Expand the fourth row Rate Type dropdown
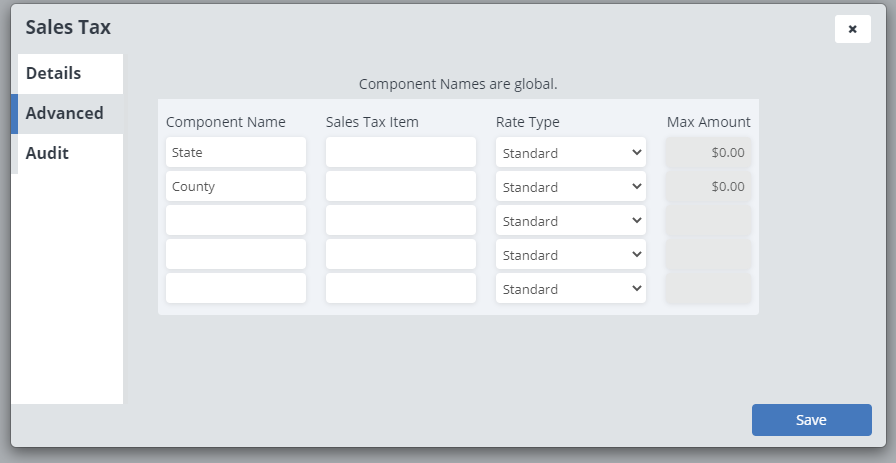Screen dimensions: 896x463 571,255
